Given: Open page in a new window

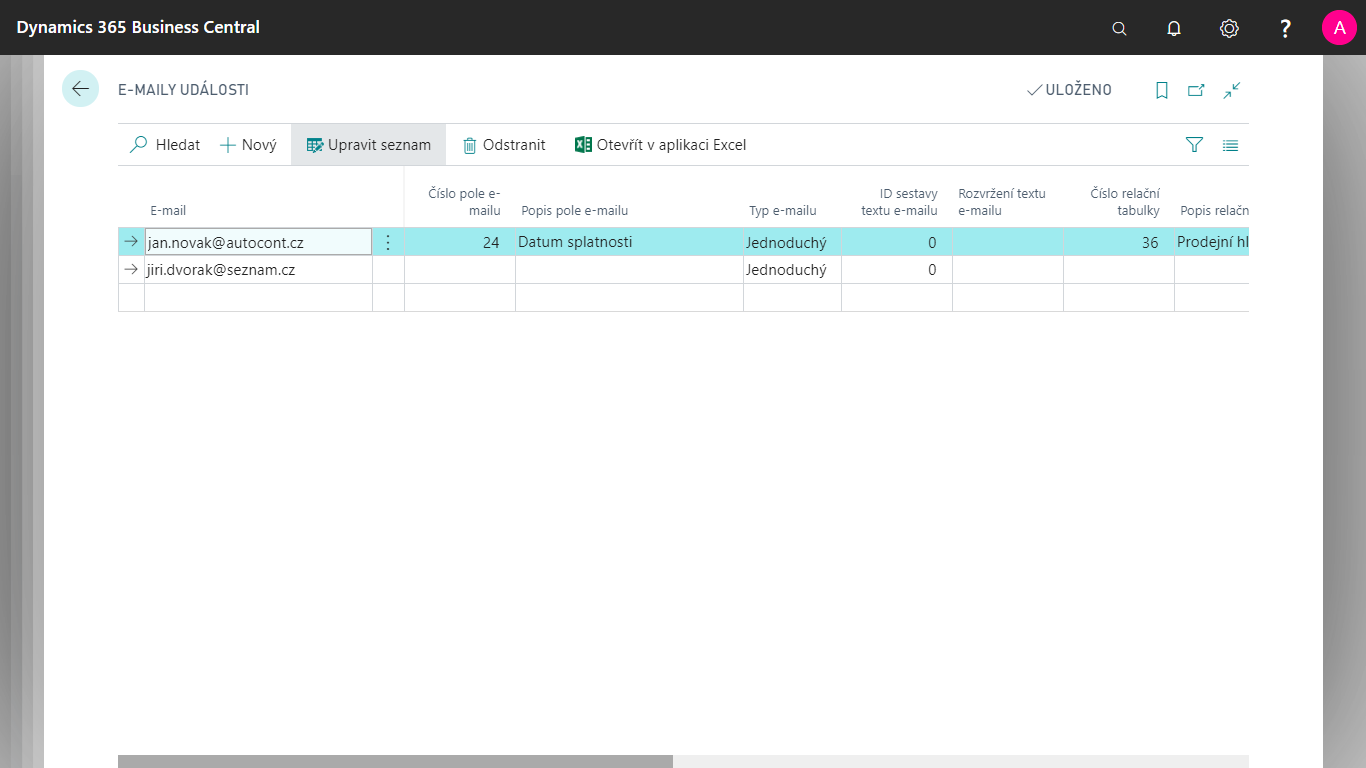Looking at the screenshot, I should click(x=1196, y=90).
